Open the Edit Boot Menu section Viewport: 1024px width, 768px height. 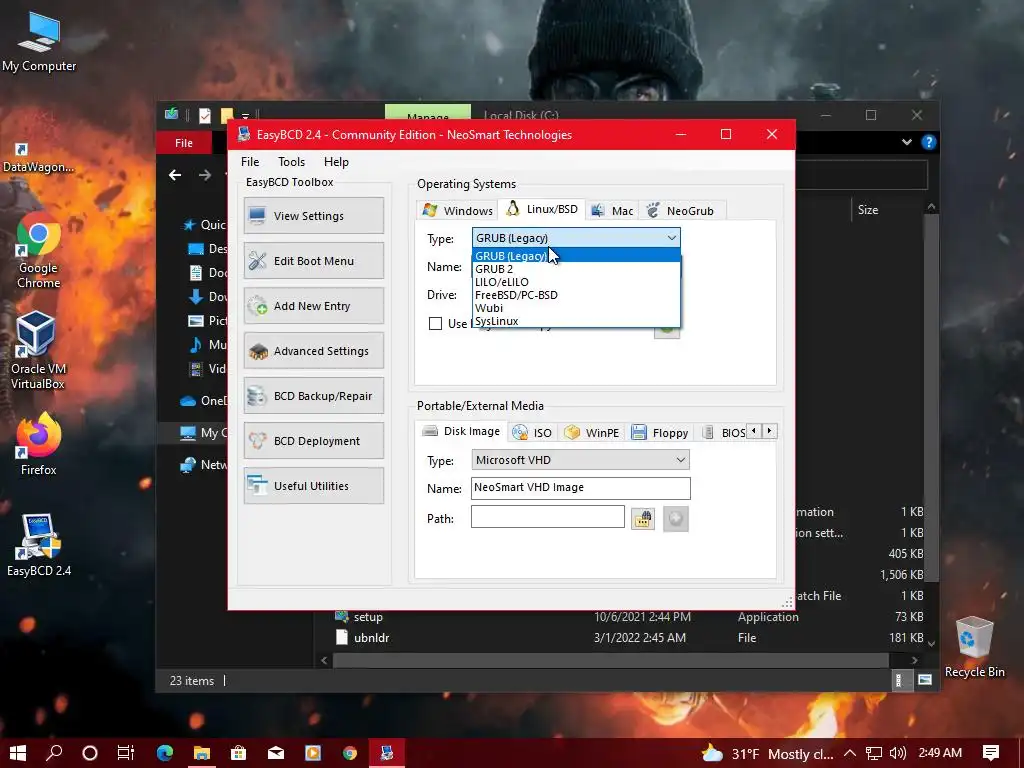[x=313, y=261]
